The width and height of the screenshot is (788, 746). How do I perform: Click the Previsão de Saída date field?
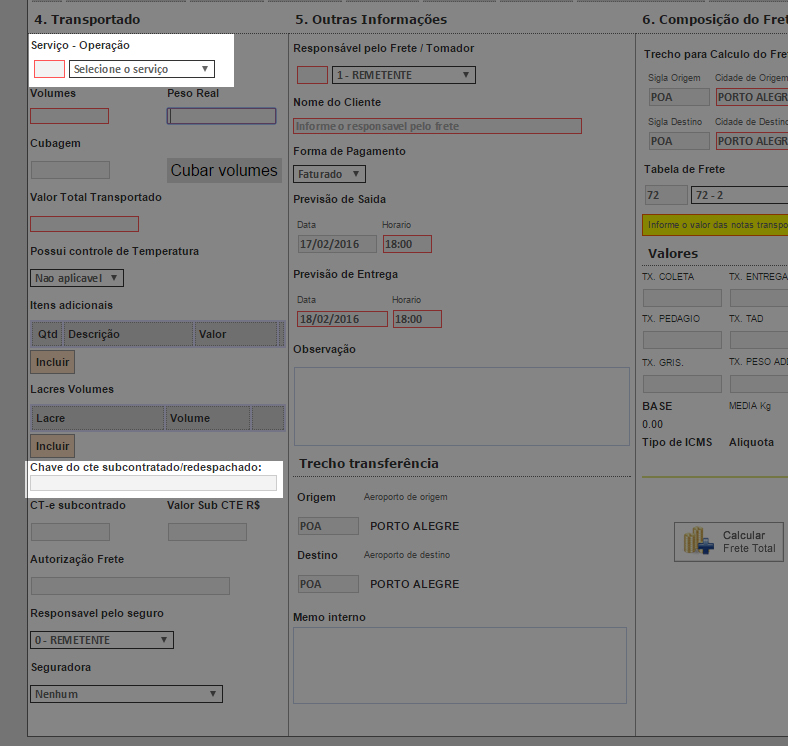337,244
